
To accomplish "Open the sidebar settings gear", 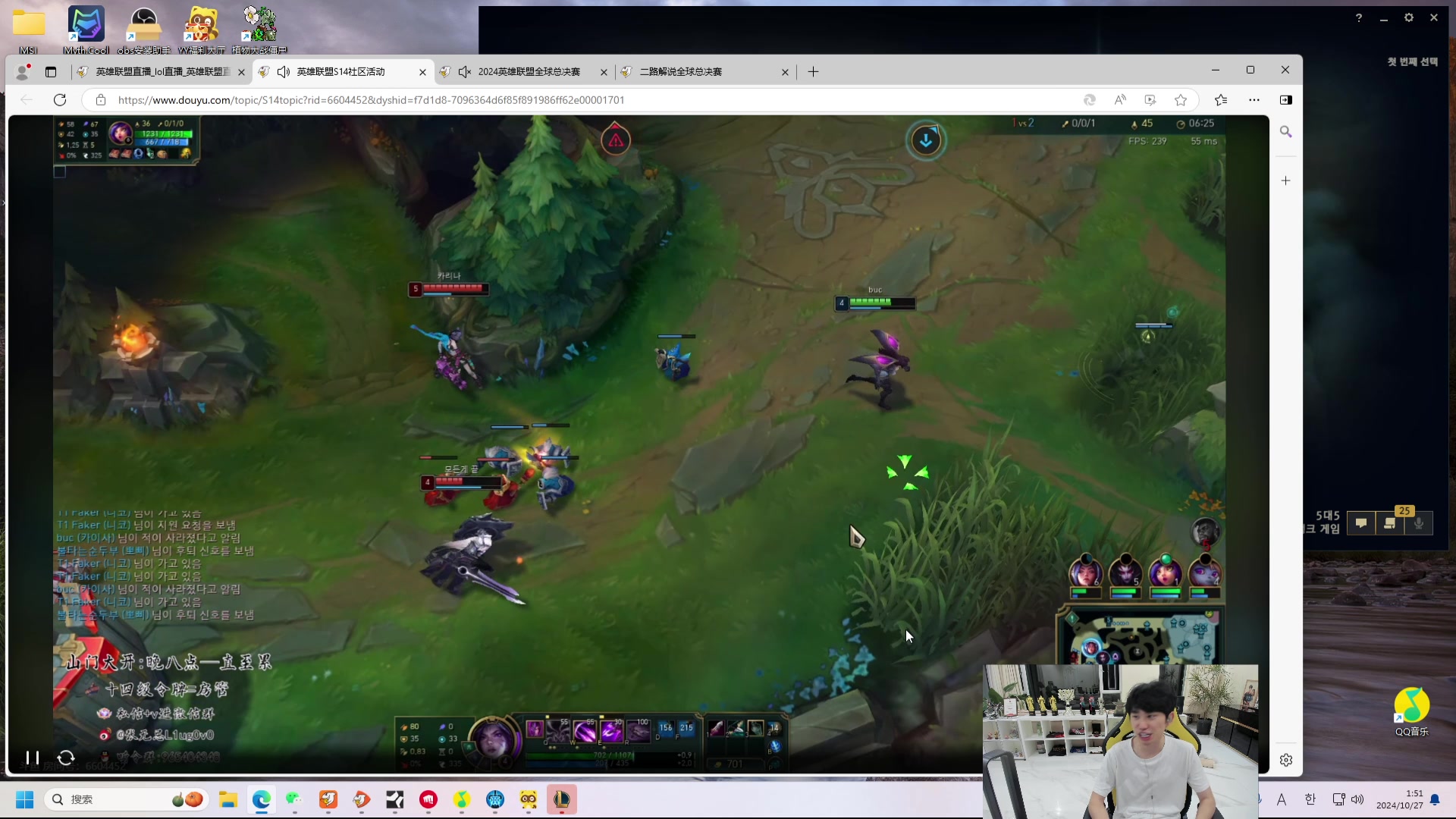I will [1286, 760].
